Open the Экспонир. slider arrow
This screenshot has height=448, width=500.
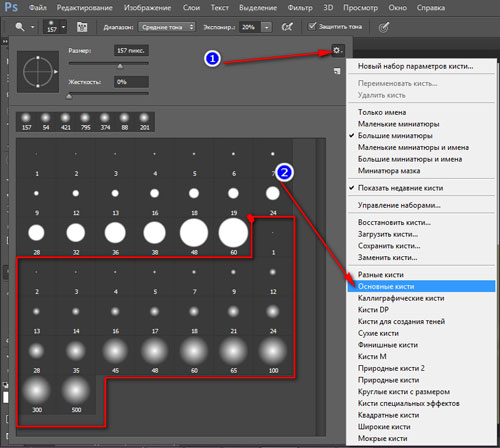point(266,27)
